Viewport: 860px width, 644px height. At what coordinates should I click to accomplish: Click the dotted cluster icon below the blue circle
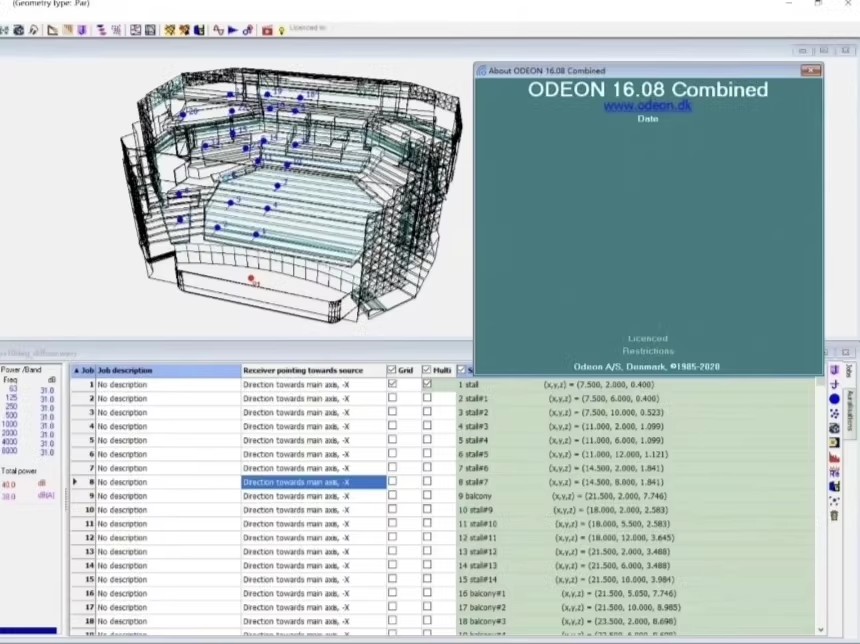[834, 414]
